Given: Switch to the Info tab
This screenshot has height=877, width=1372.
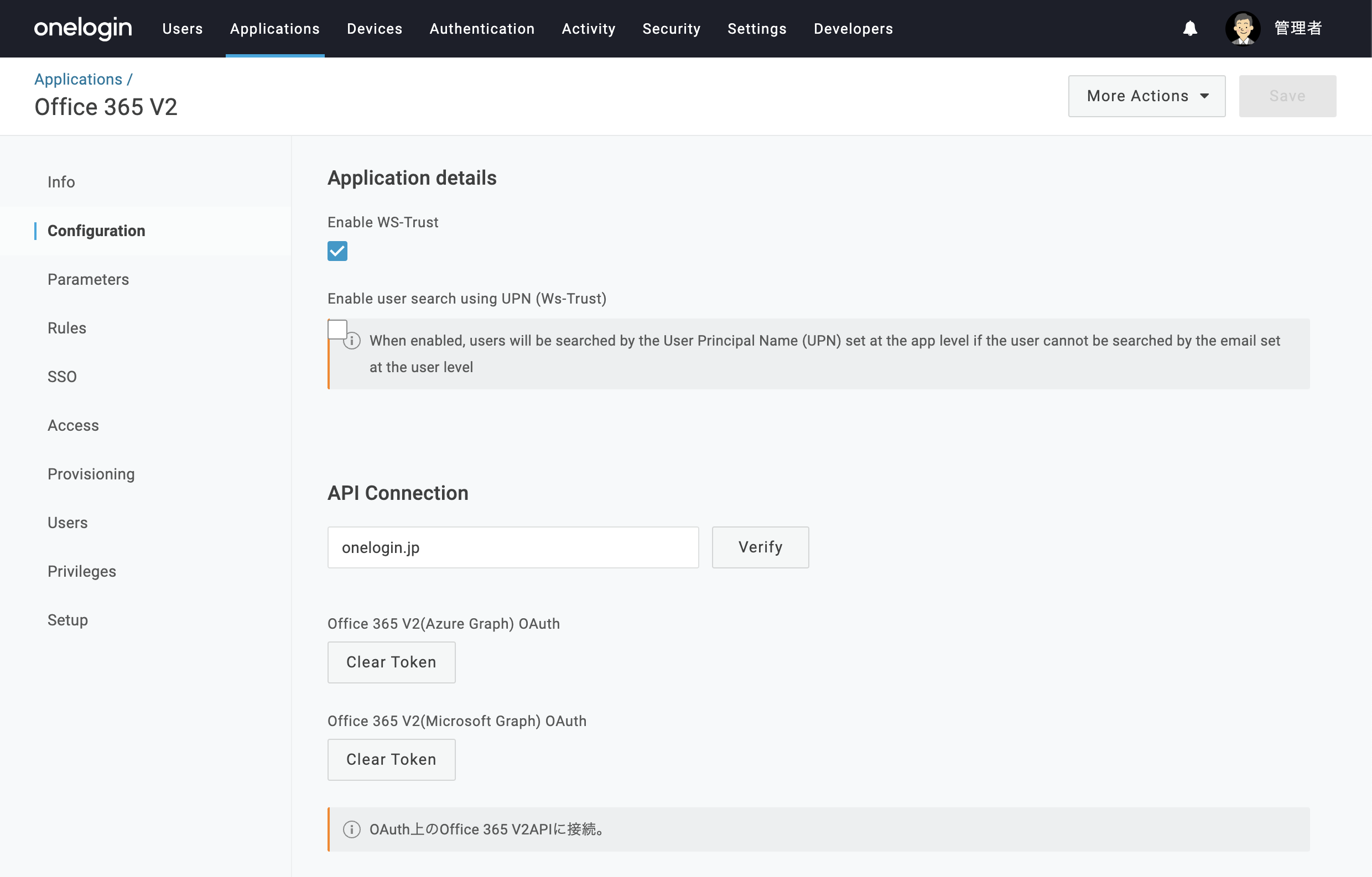Looking at the screenshot, I should (x=61, y=182).
